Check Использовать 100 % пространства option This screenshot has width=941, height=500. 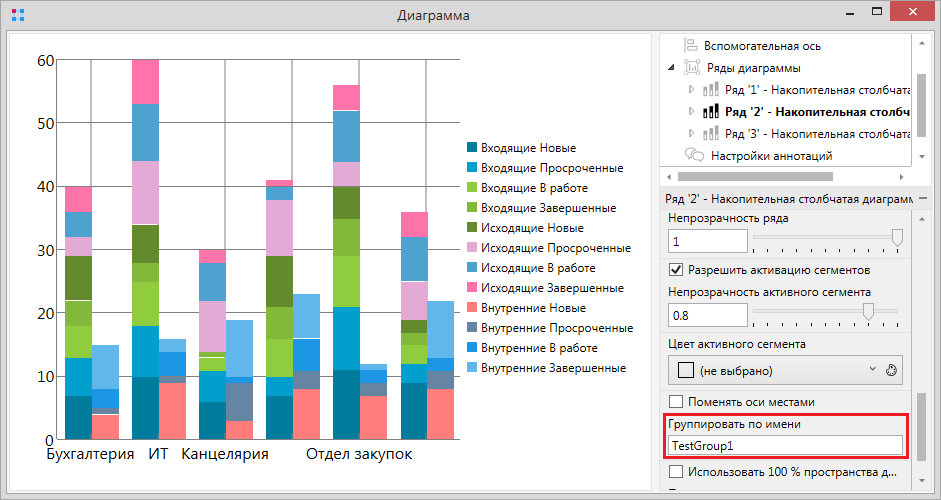pyautogui.click(x=676, y=471)
